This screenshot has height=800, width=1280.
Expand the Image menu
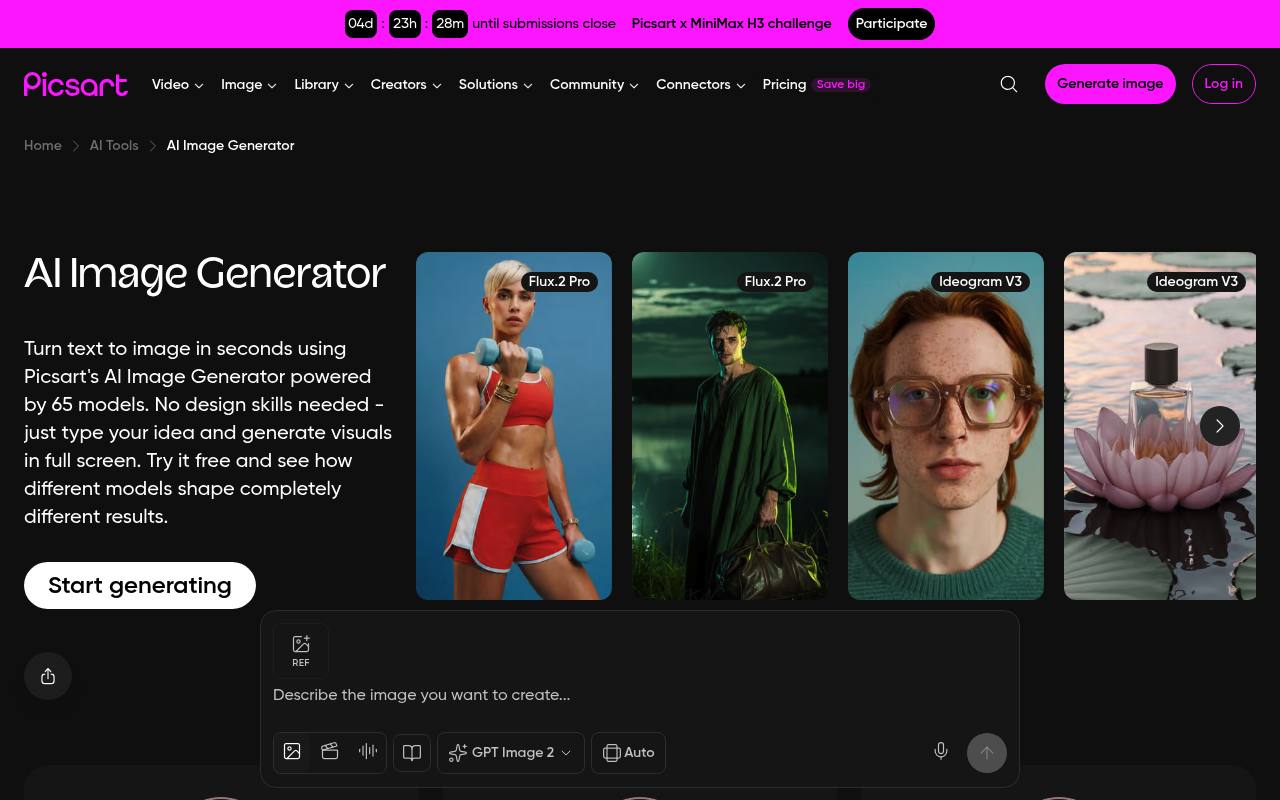click(249, 85)
